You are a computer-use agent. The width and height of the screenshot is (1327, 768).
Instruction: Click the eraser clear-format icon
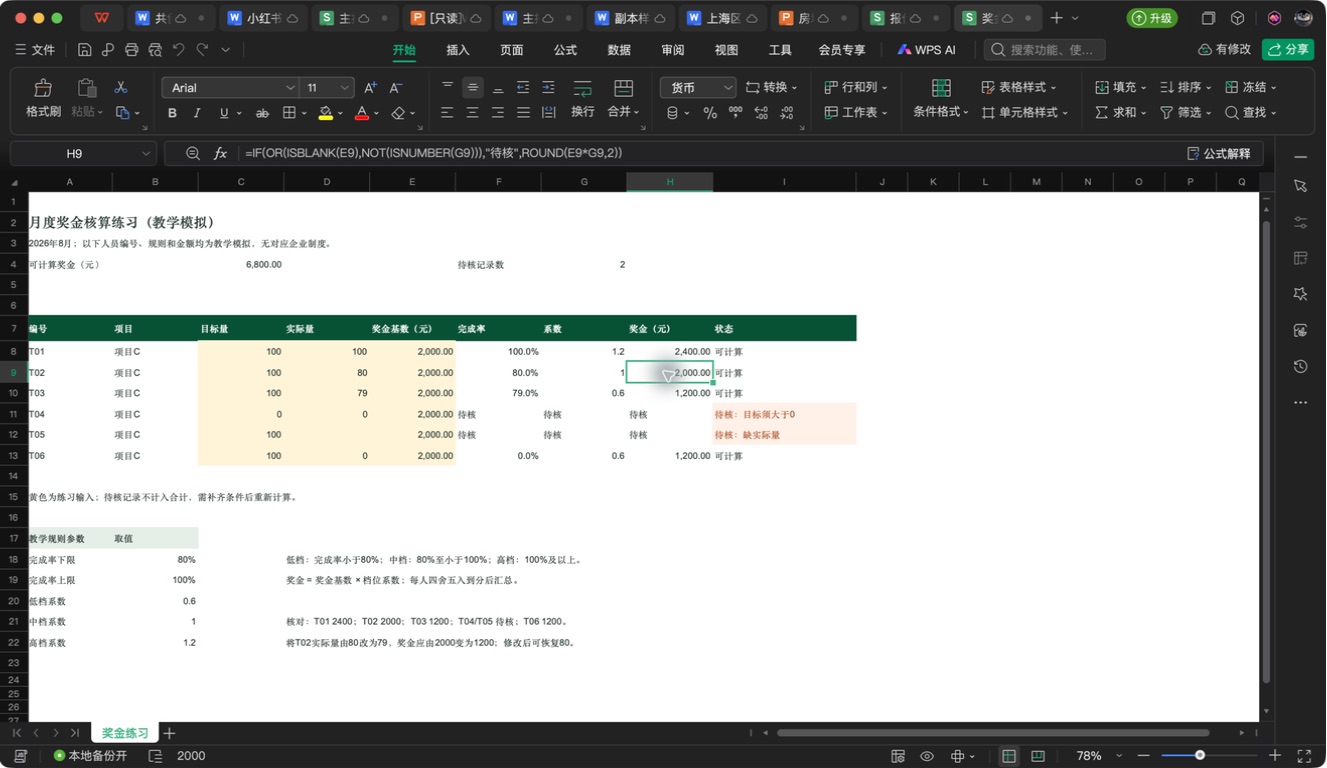coord(398,113)
